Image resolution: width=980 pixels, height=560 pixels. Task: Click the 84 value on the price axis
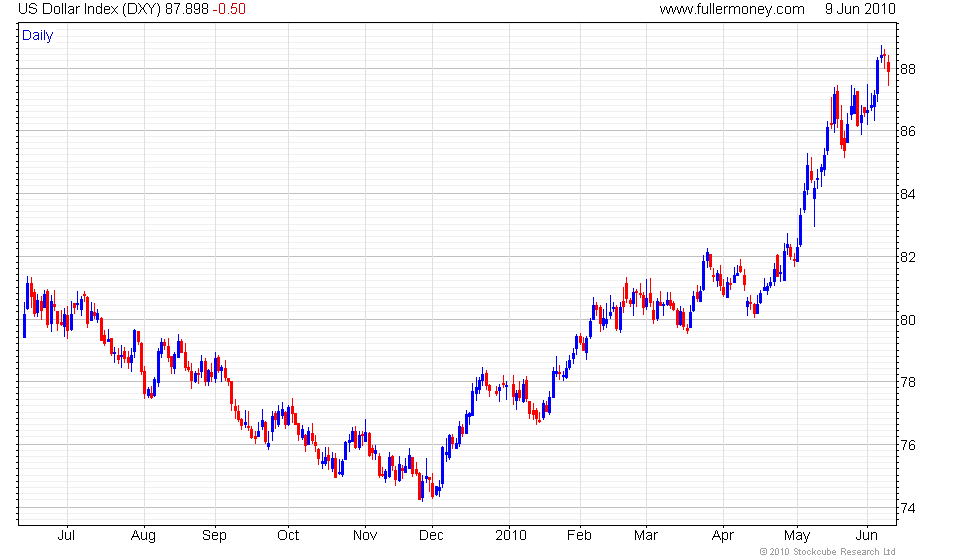[x=908, y=194]
